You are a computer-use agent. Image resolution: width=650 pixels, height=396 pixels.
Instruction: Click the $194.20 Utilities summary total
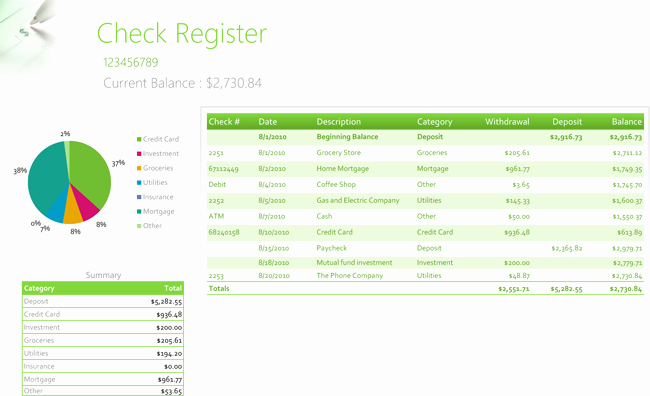point(169,354)
